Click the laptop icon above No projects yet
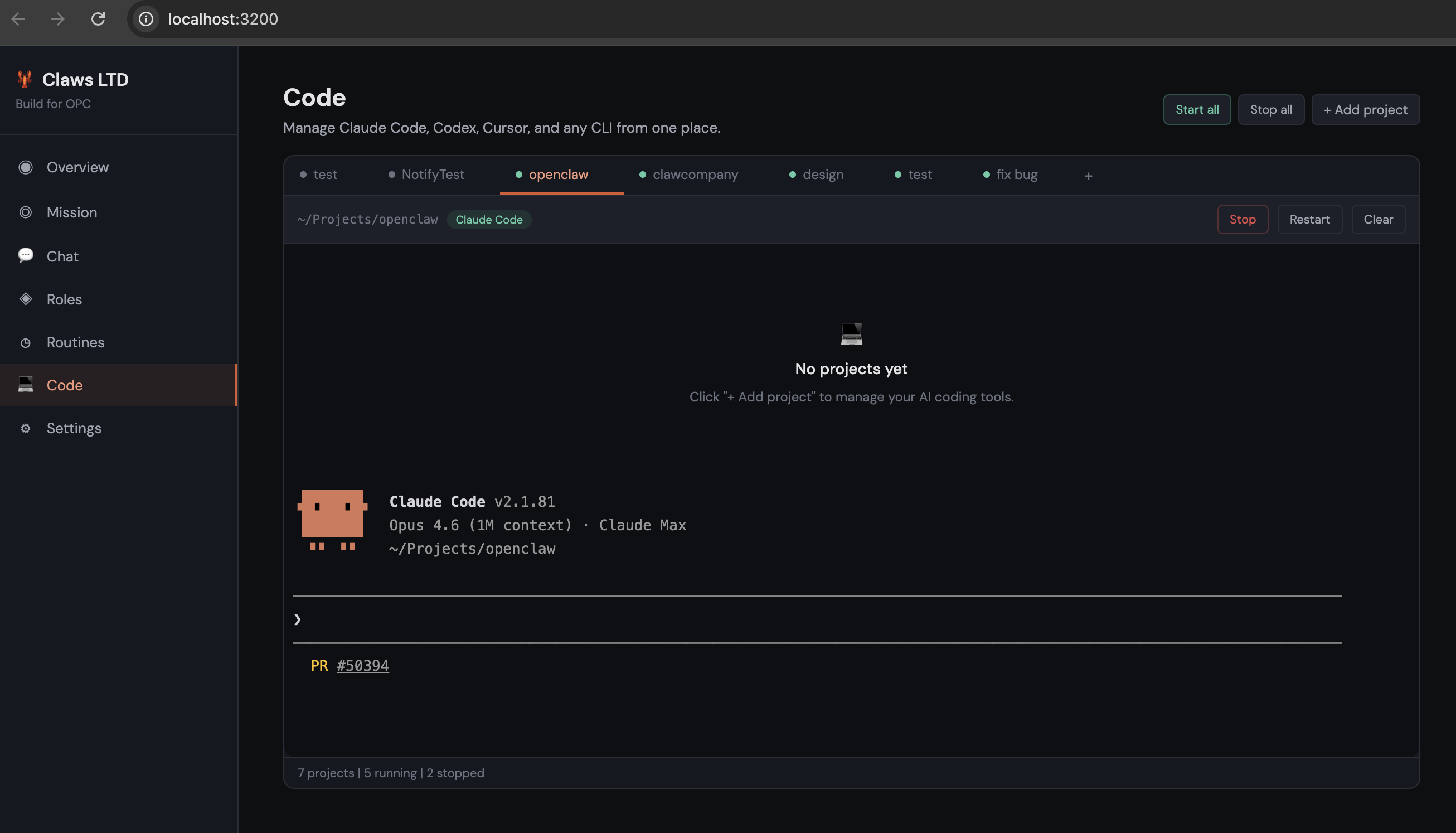Screen dimensions: 1456x833 (x=852, y=334)
